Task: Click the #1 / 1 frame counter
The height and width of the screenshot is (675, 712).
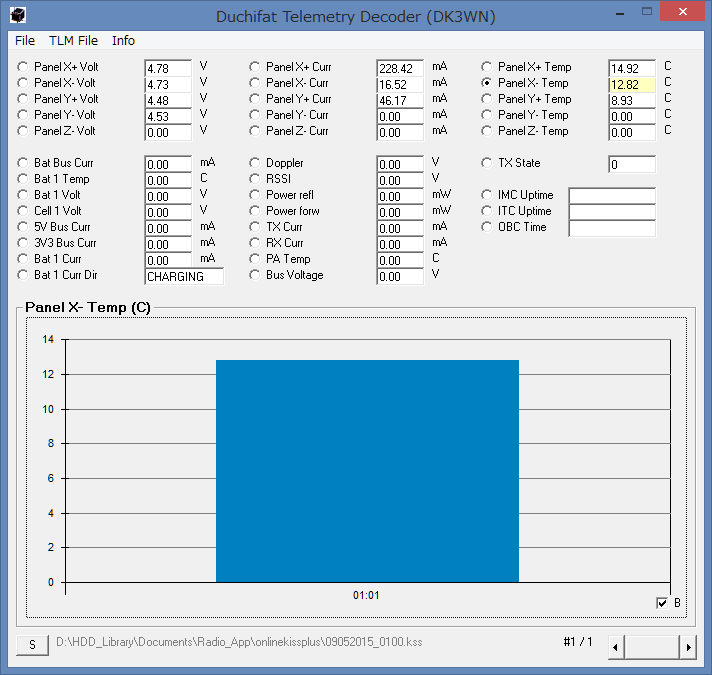Action: [578, 642]
